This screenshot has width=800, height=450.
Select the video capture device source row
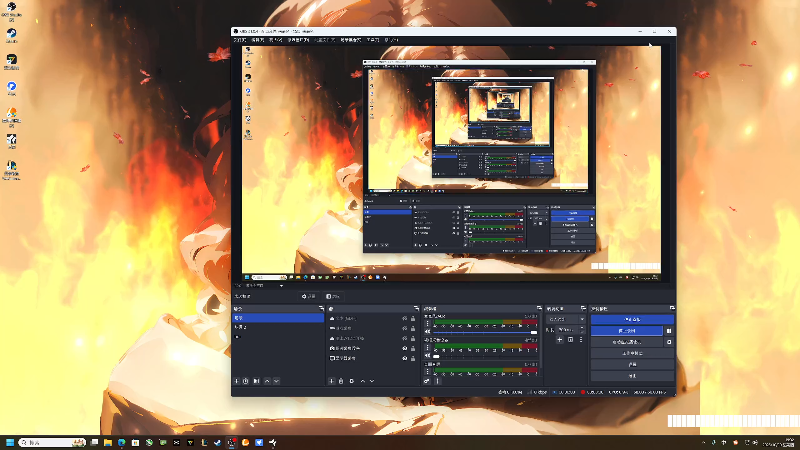click(372, 348)
